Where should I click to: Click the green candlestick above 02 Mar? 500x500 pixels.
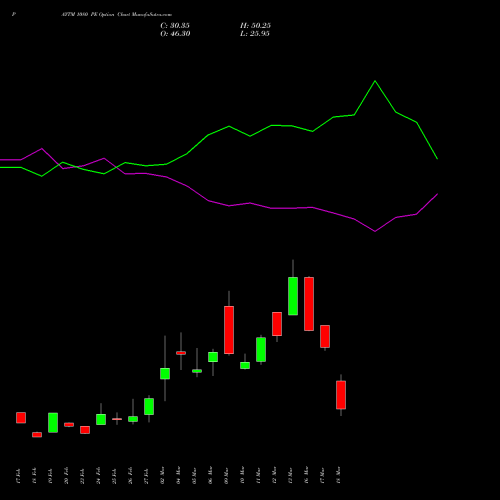[165, 373]
